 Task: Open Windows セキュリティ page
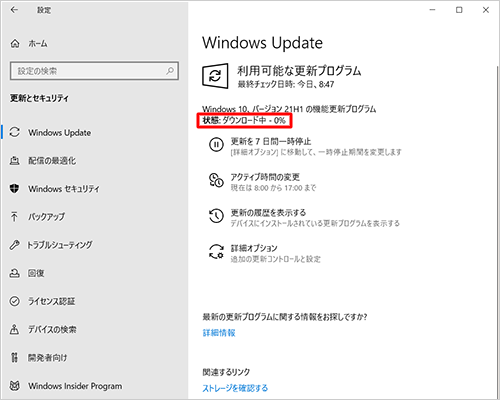tap(64, 189)
